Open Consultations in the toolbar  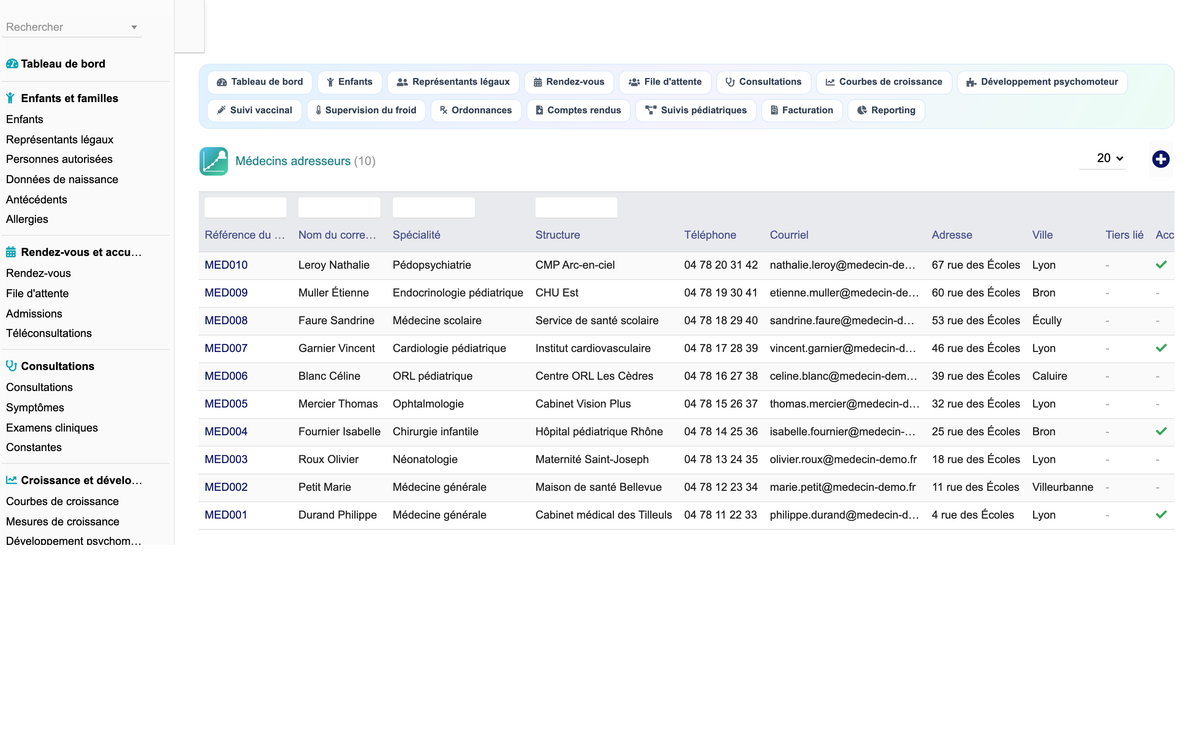coord(763,82)
